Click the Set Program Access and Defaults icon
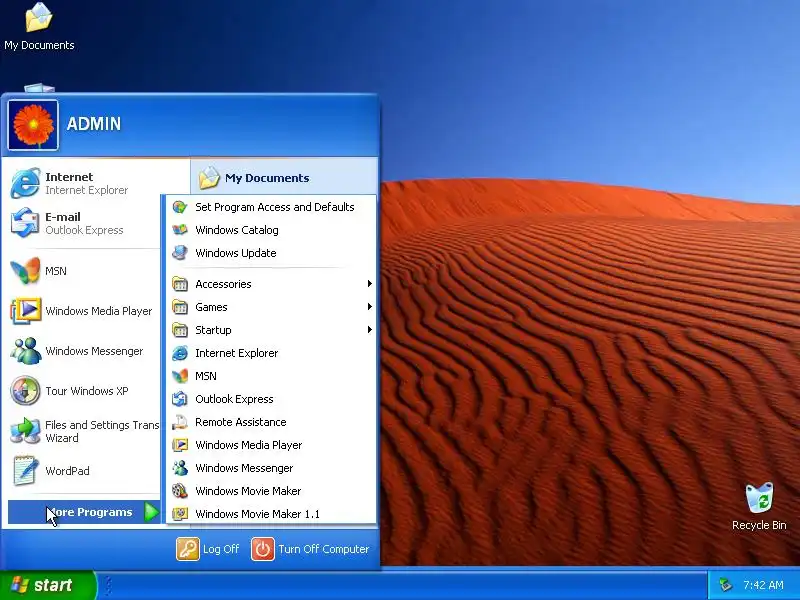Viewport: 800px width, 600px height. 180,207
